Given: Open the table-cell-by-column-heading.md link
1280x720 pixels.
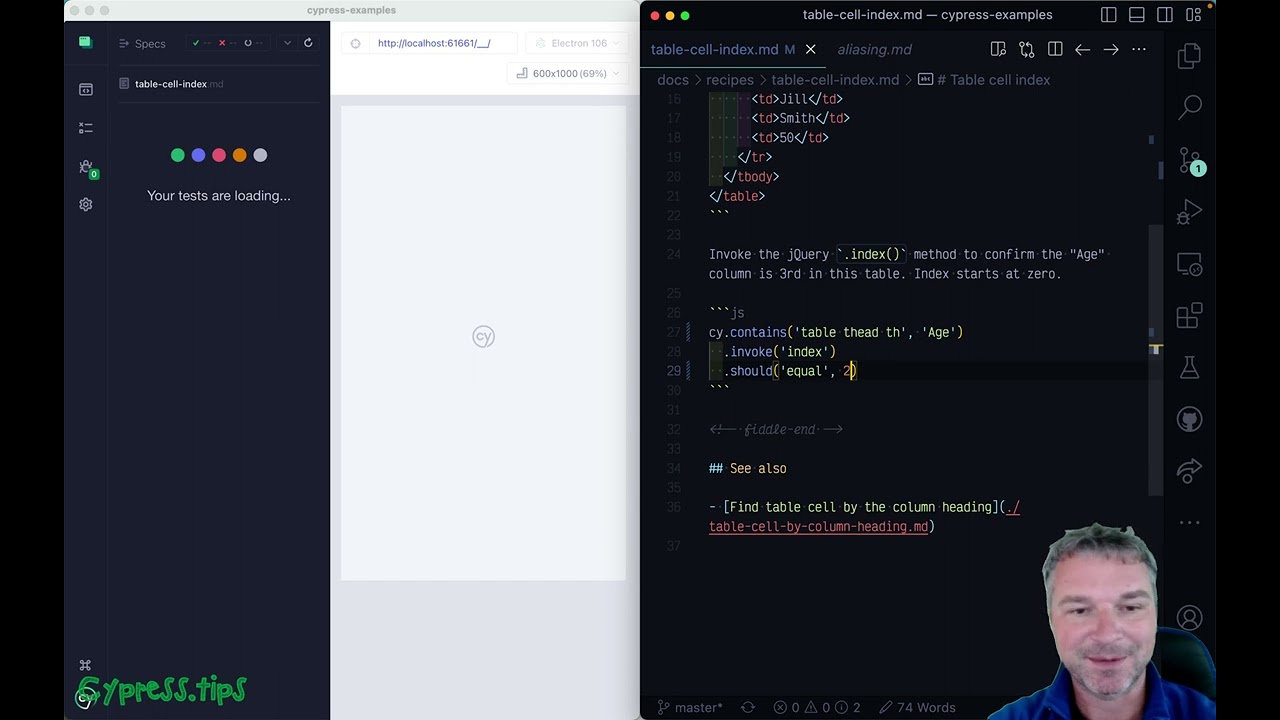Looking at the screenshot, I should [864, 517].
